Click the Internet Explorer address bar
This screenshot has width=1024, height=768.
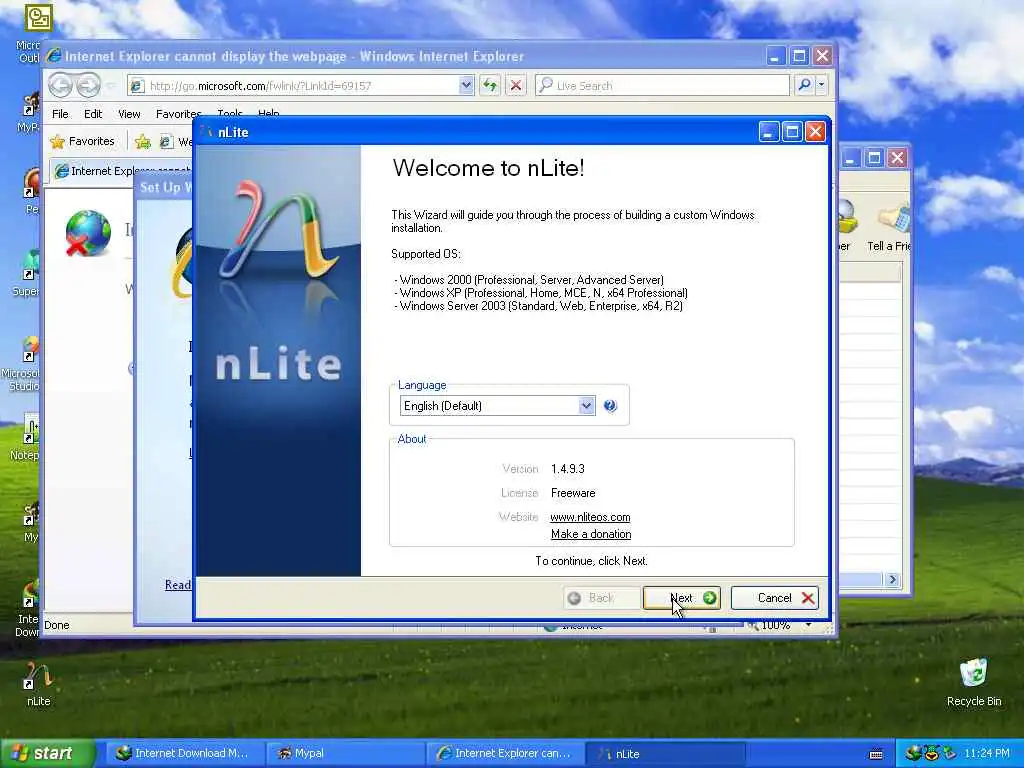pos(294,86)
